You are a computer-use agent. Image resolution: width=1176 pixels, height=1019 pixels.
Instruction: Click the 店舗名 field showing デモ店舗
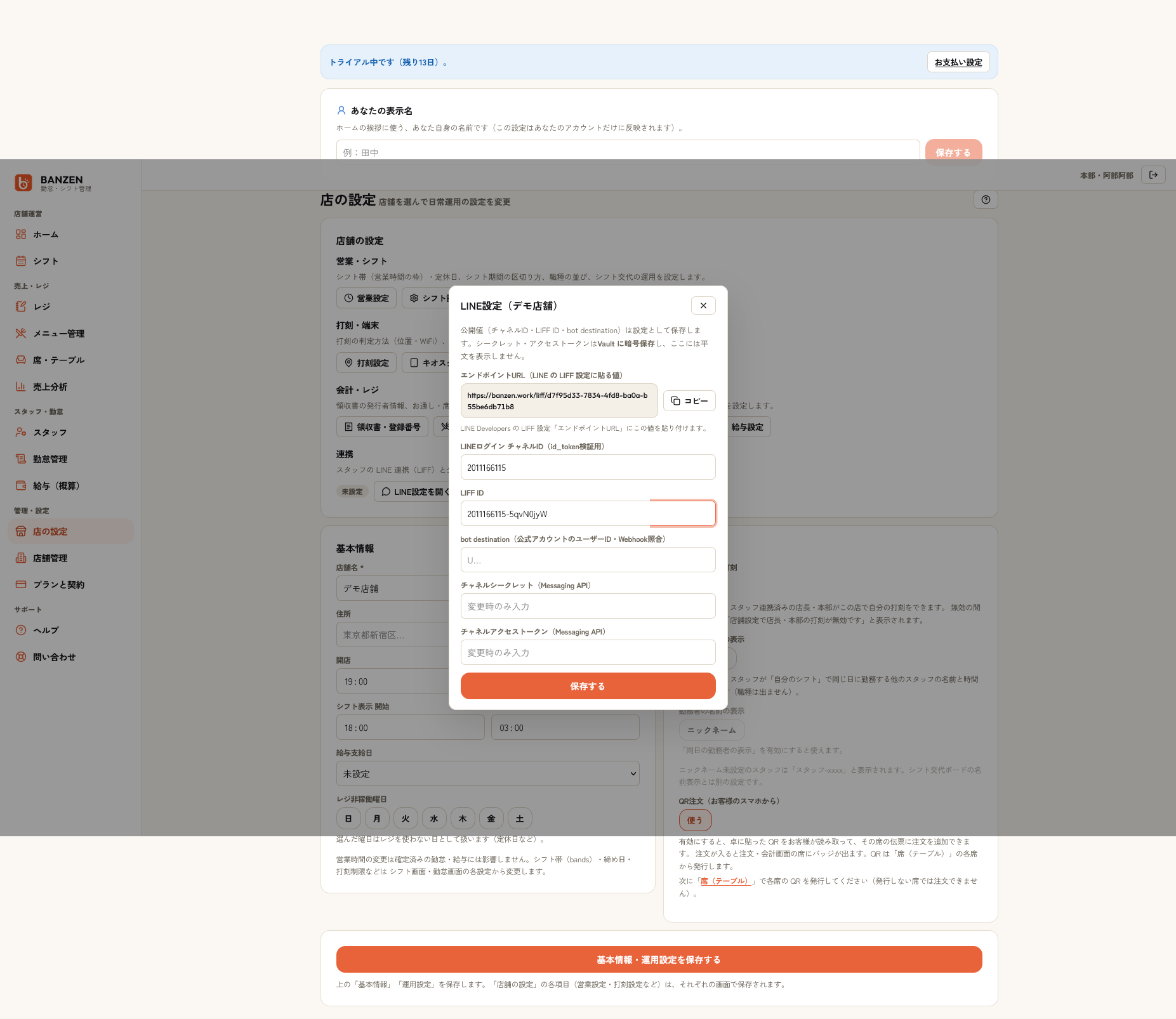(392, 589)
